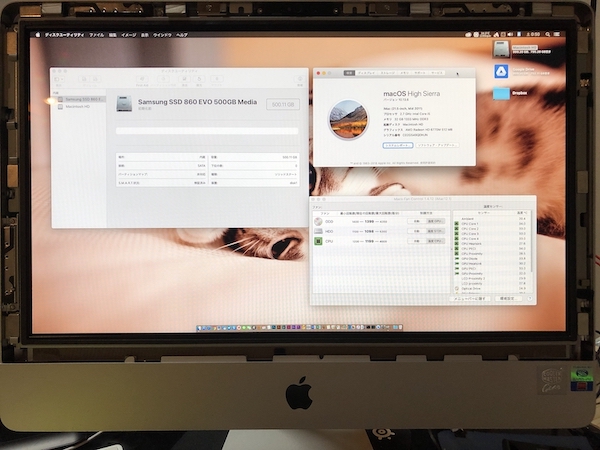
Task: Switch to the メモリ tab
Action: [404, 73]
